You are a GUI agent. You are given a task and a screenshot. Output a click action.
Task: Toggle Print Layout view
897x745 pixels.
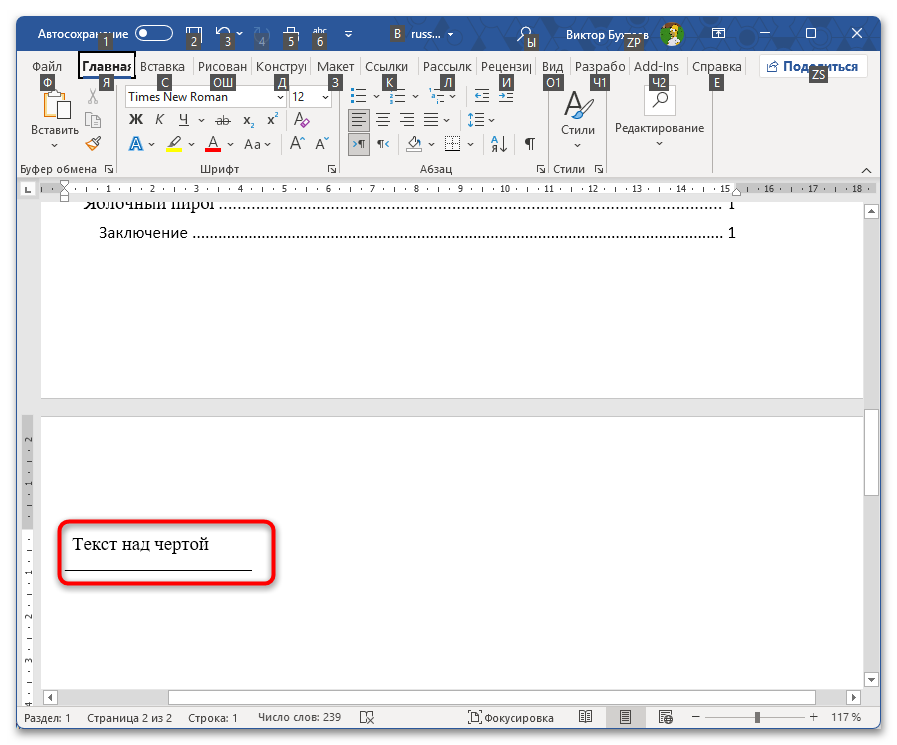point(625,717)
